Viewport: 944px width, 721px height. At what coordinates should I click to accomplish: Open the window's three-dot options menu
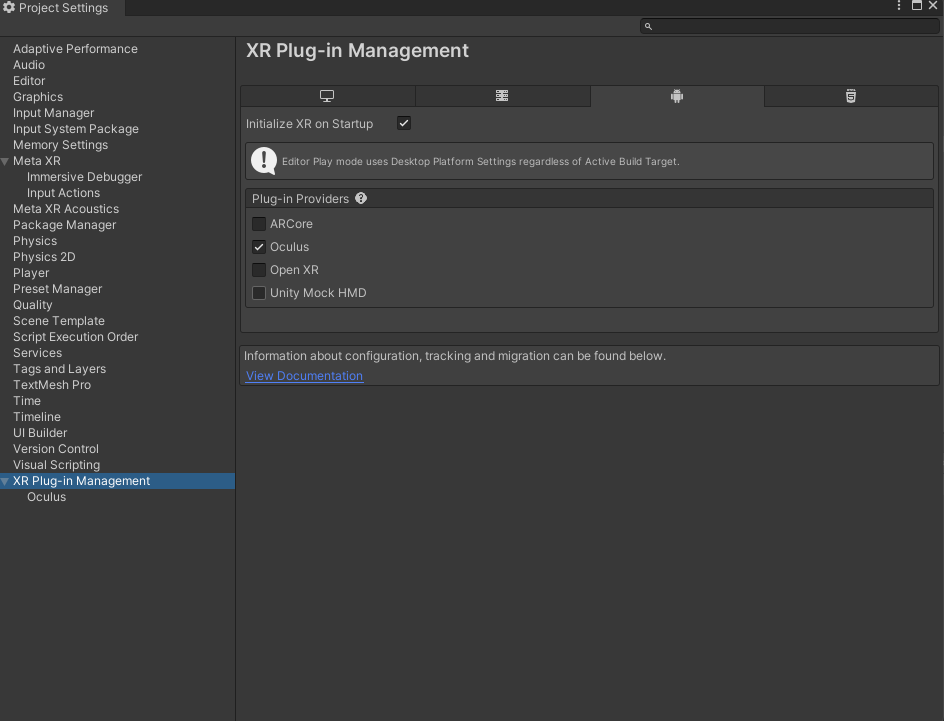coord(899,6)
